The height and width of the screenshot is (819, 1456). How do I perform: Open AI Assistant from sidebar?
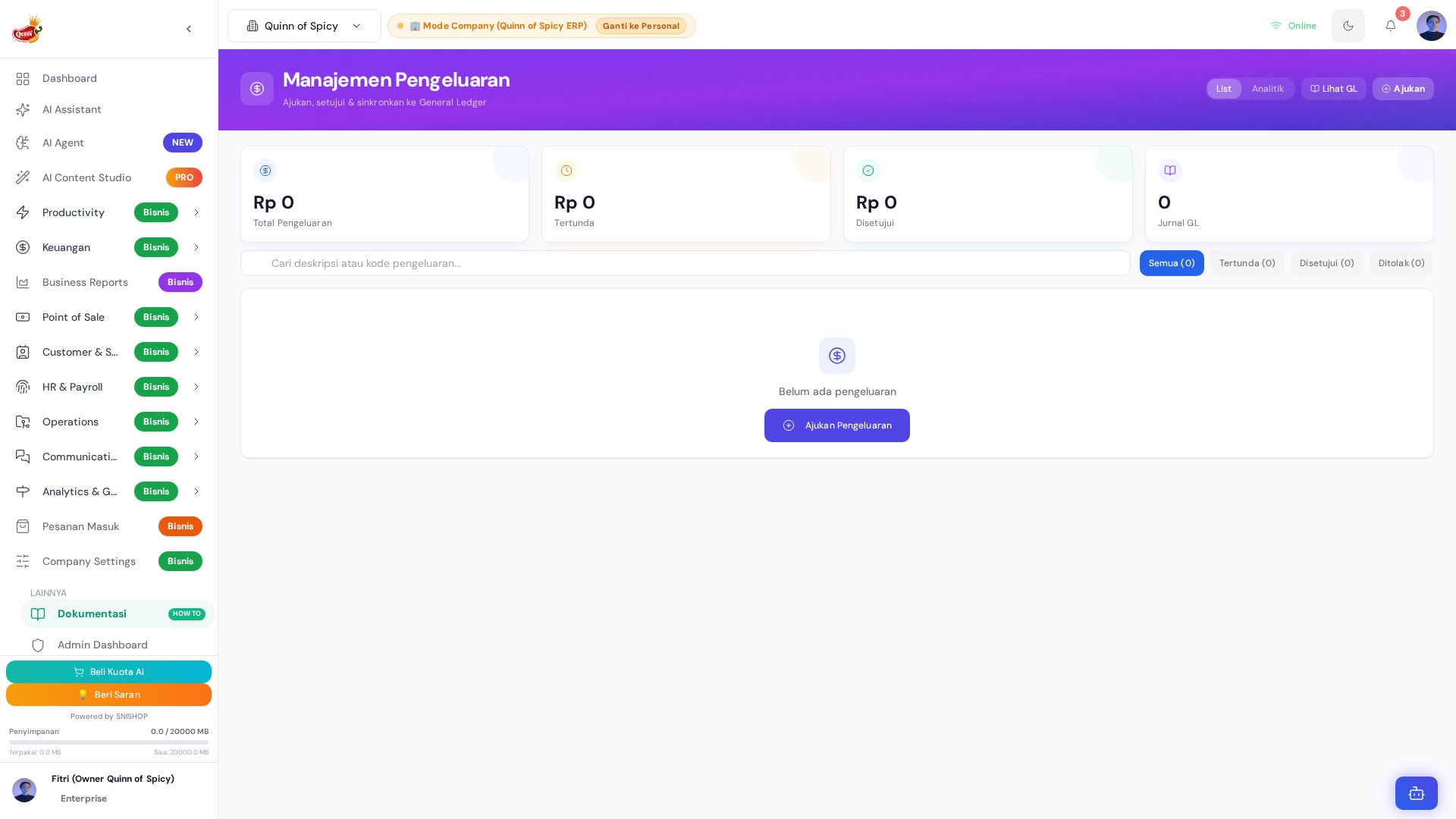click(109, 109)
